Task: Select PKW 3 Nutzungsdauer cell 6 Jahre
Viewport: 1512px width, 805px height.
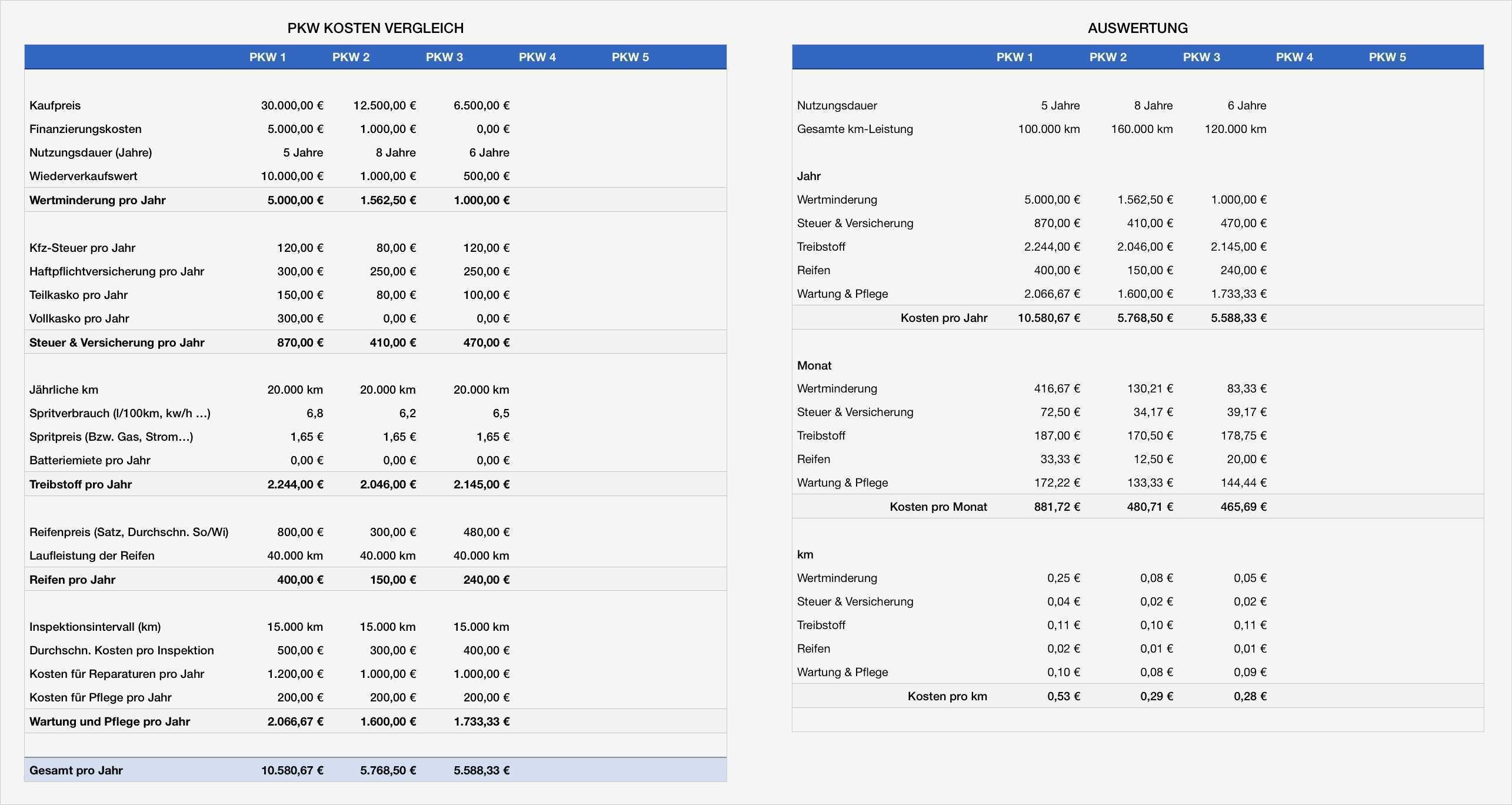Action: (x=489, y=152)
